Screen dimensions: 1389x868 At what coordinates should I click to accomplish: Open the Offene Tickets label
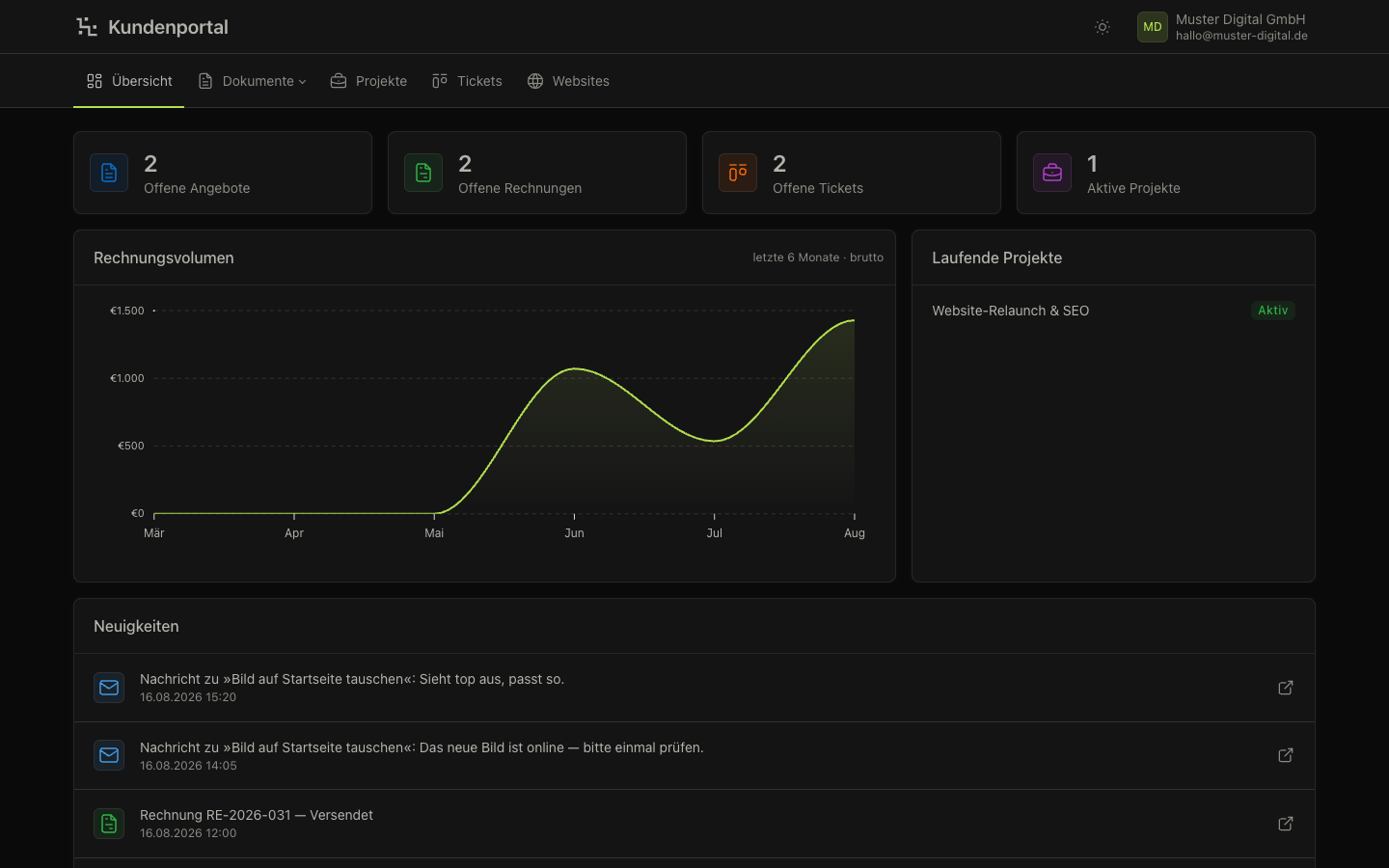coord(818,188)
